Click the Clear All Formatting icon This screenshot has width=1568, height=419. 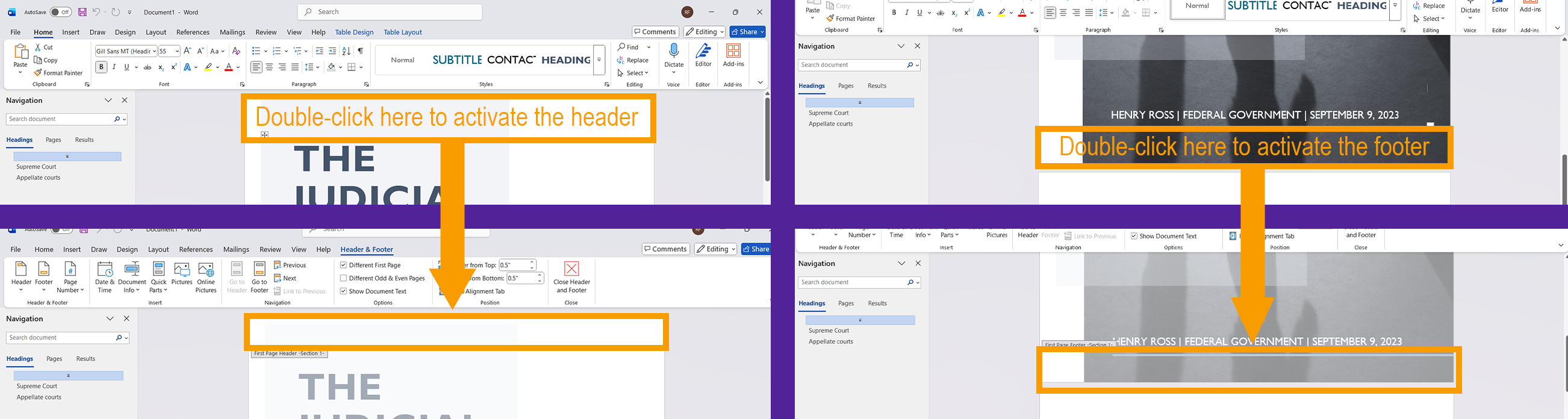236,51
